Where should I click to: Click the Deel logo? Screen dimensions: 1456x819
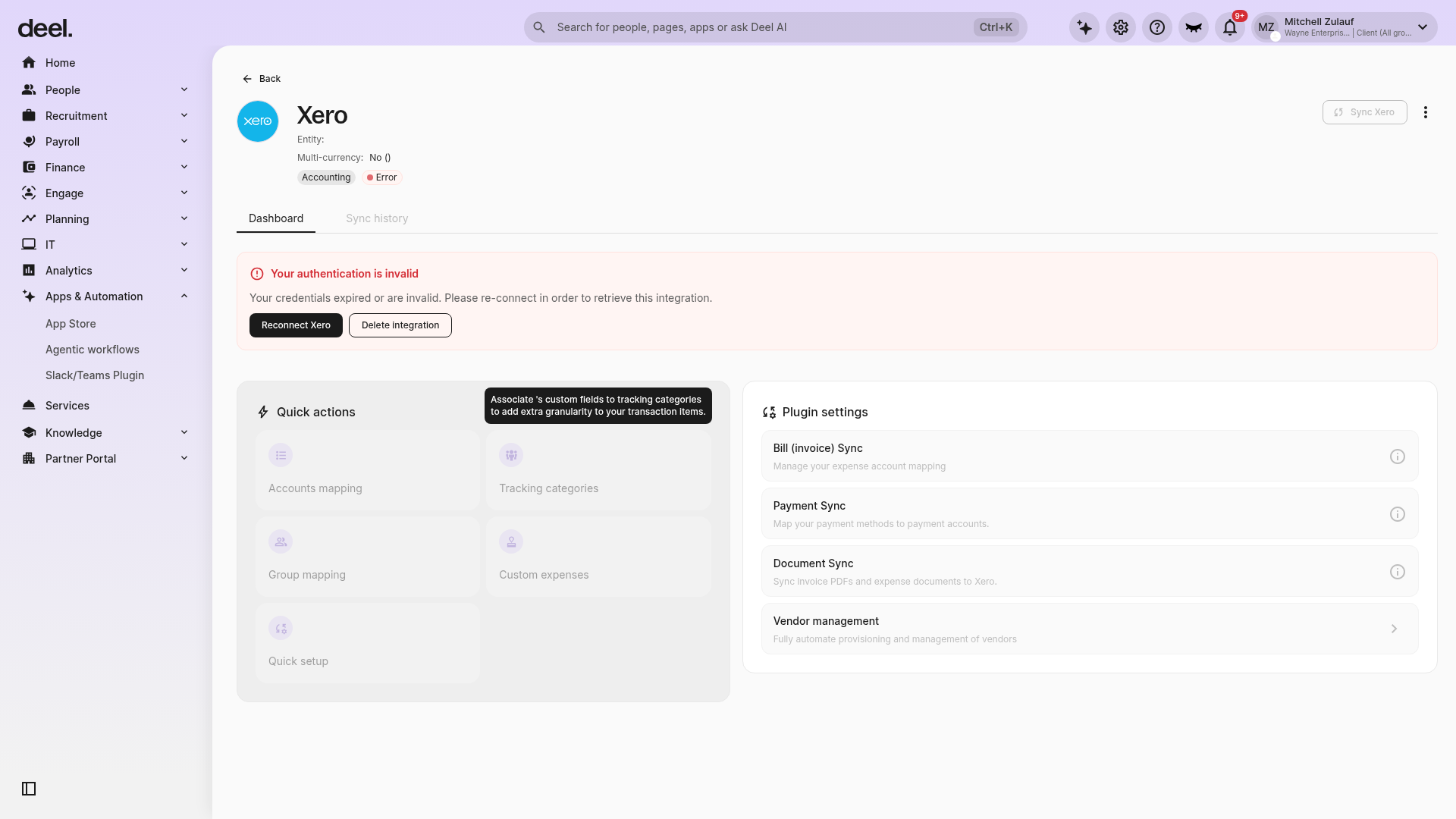click(x=45, y=29)
